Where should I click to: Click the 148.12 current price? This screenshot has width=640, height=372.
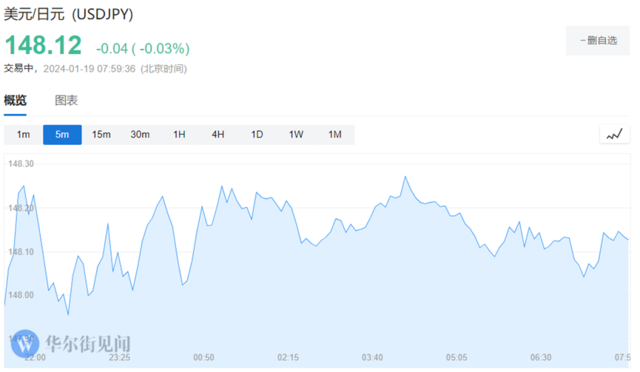click(x=43, y=45)
